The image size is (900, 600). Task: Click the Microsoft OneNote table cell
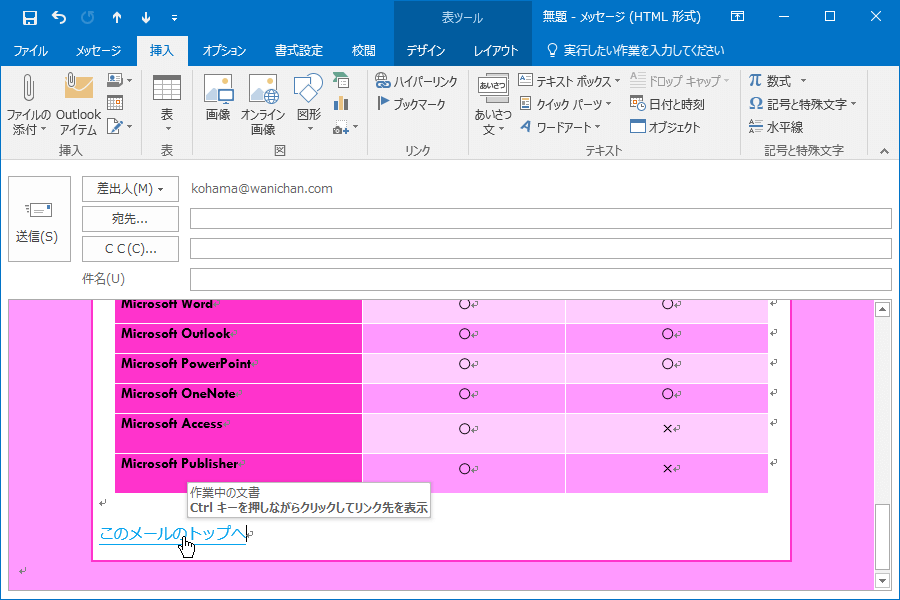point(238,398)
